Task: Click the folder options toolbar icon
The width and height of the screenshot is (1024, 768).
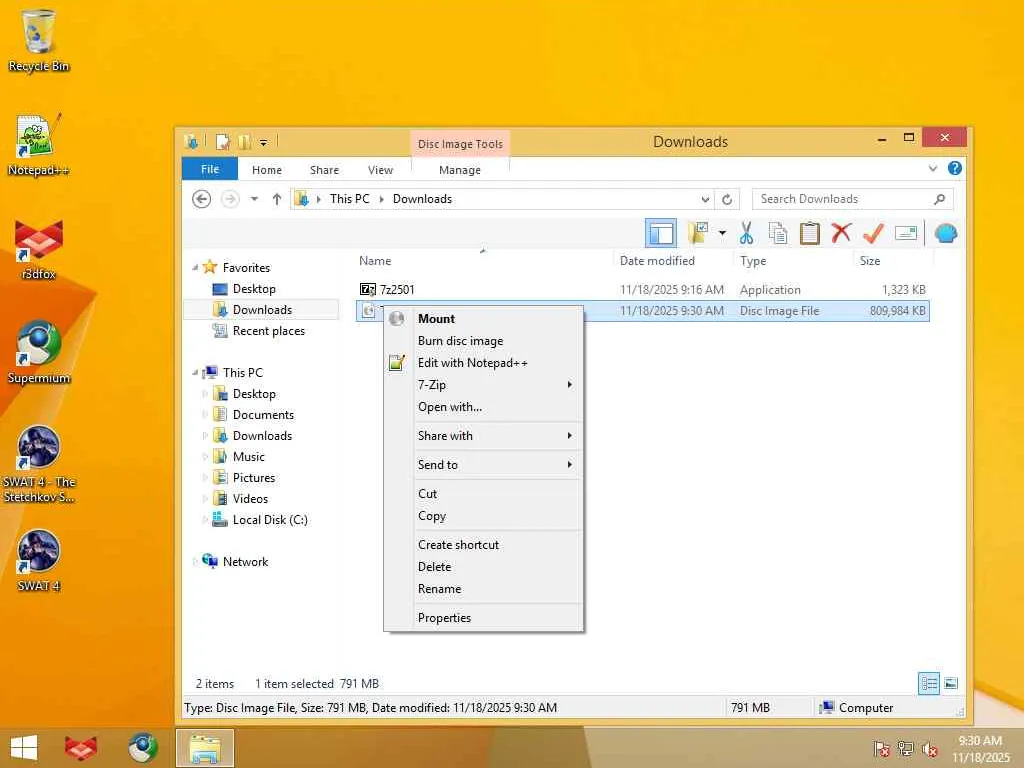Action: pos(698,233)
